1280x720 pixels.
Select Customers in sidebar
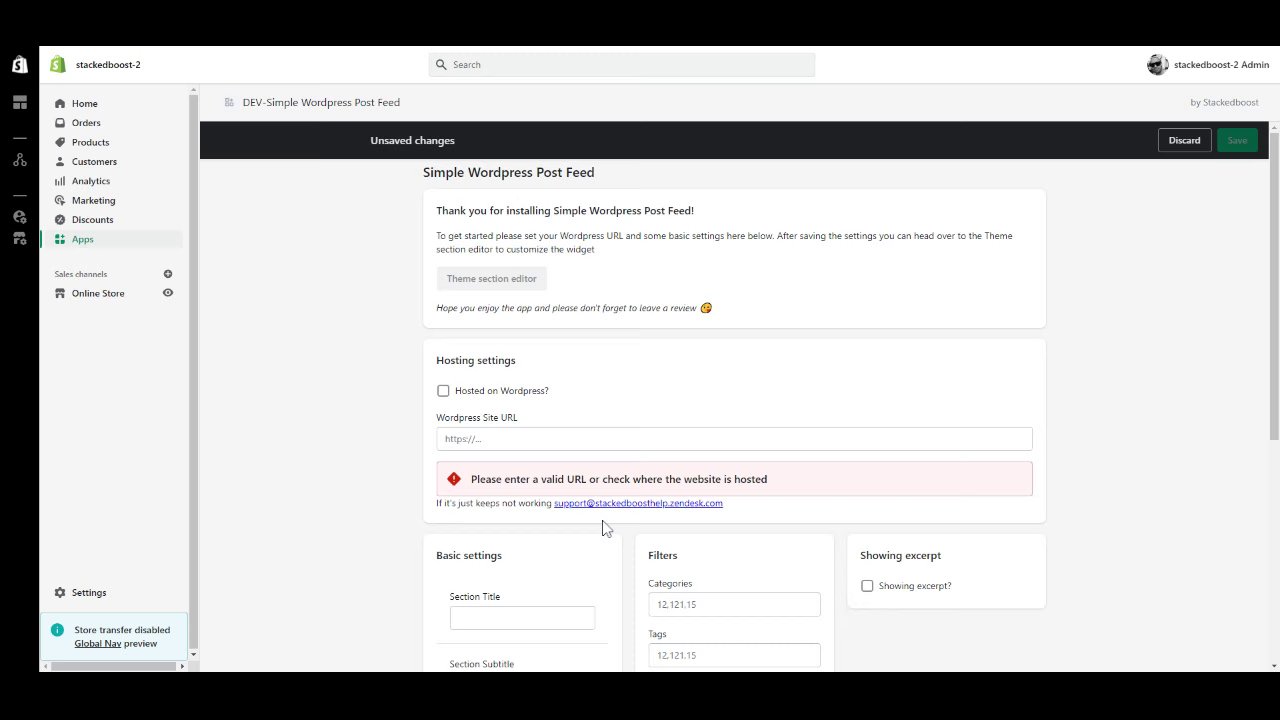pos(94,162)
